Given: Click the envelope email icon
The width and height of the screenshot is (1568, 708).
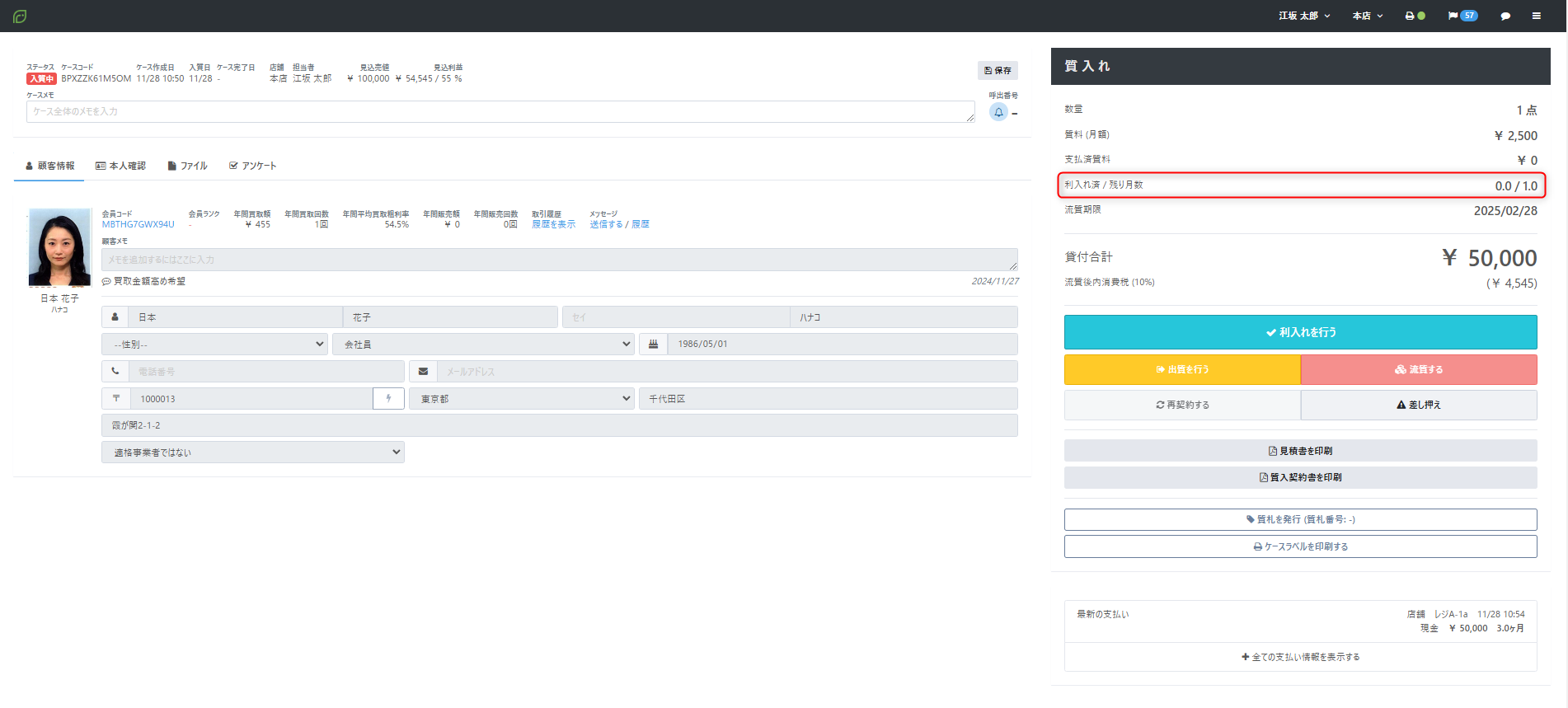Looking at the screenshot, I should coord(423,372).
